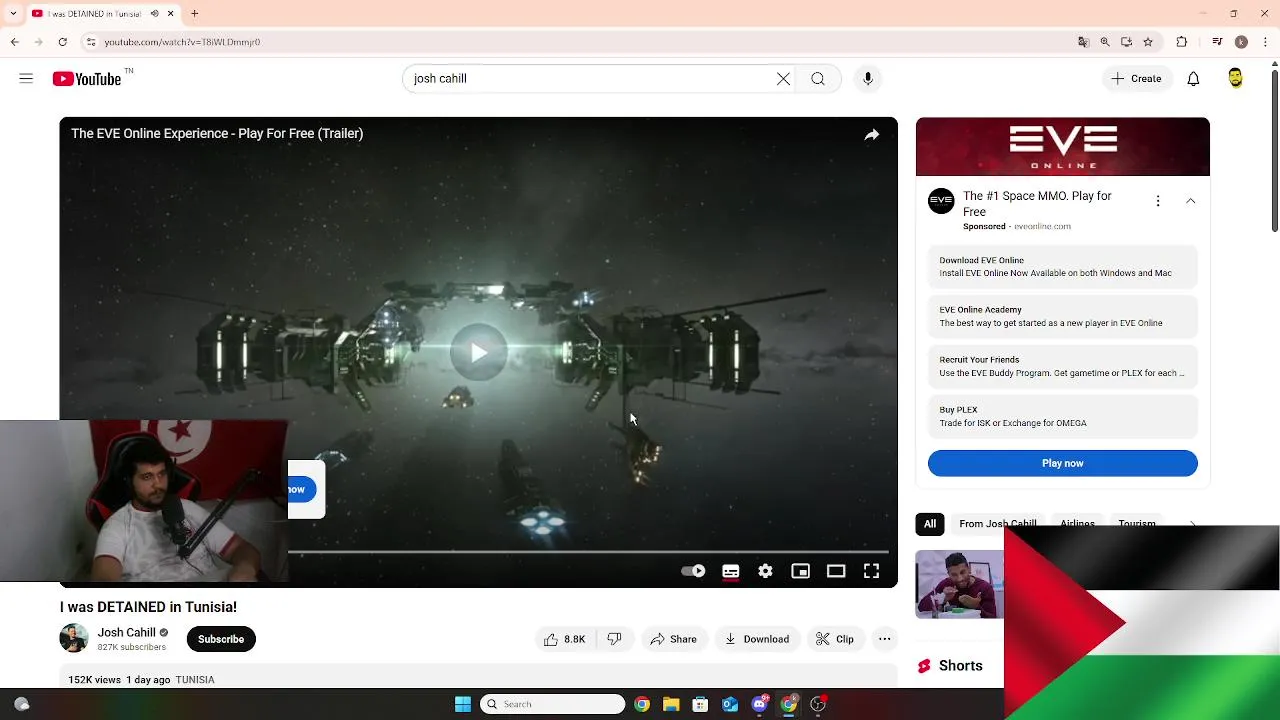Play the video with the center play button

[x=478, y=352]
